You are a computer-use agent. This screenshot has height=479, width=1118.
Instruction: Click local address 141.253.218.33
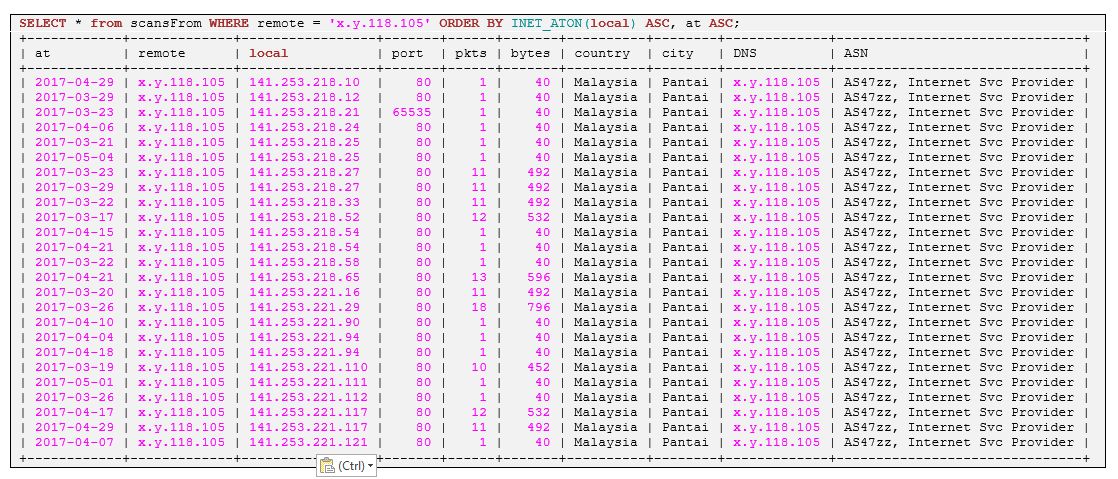tap(304, 202)
